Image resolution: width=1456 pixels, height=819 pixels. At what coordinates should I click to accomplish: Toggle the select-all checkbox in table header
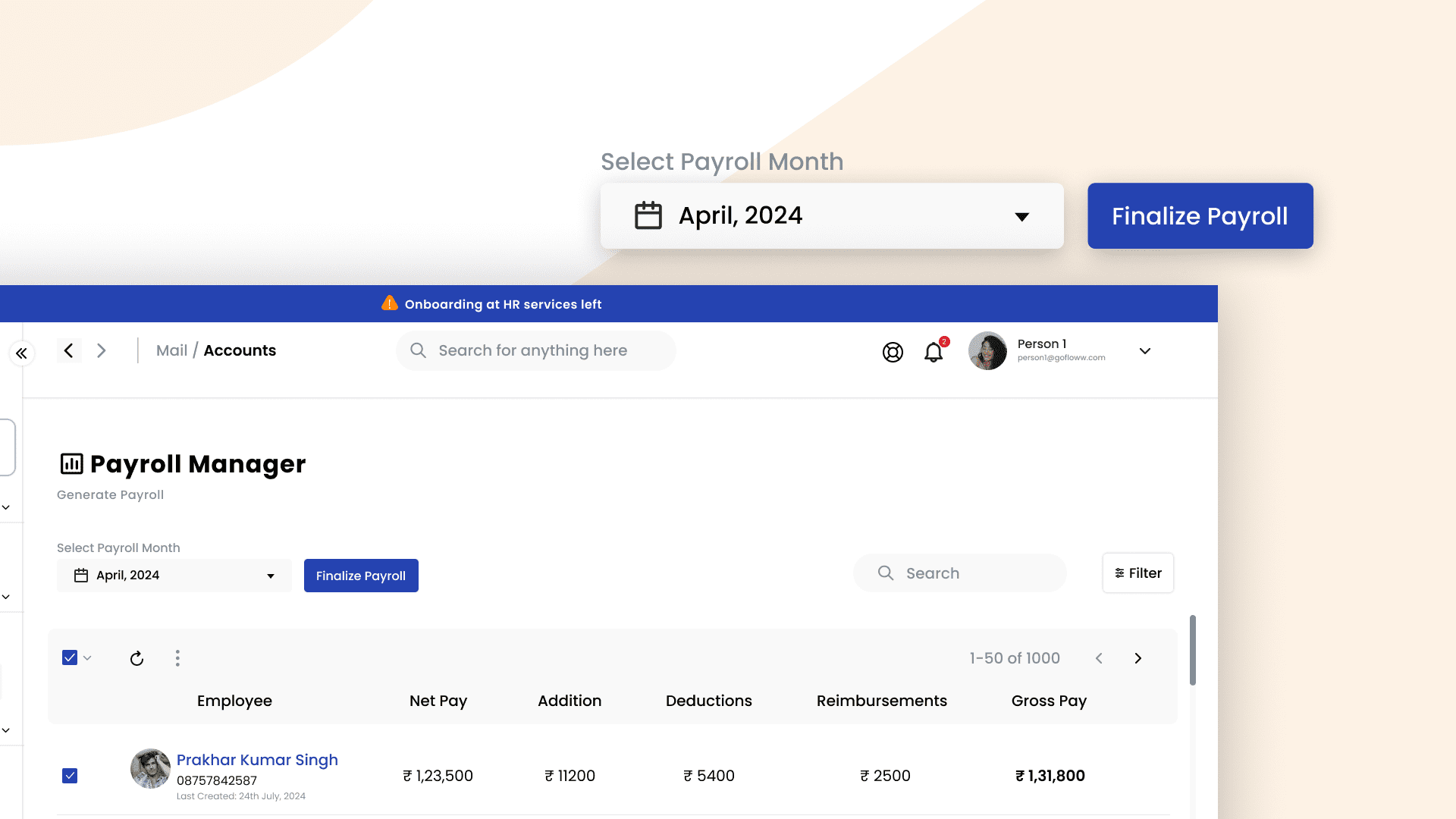tap(70, 657)
